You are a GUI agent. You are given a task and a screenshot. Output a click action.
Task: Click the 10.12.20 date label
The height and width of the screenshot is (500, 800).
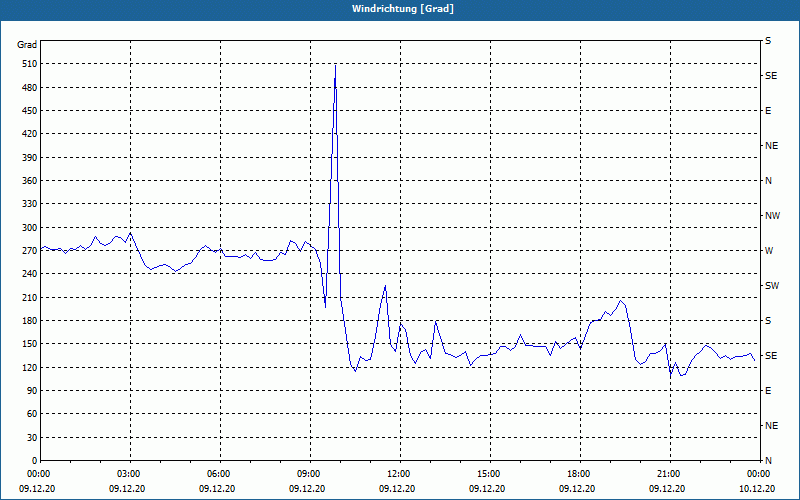757,489
